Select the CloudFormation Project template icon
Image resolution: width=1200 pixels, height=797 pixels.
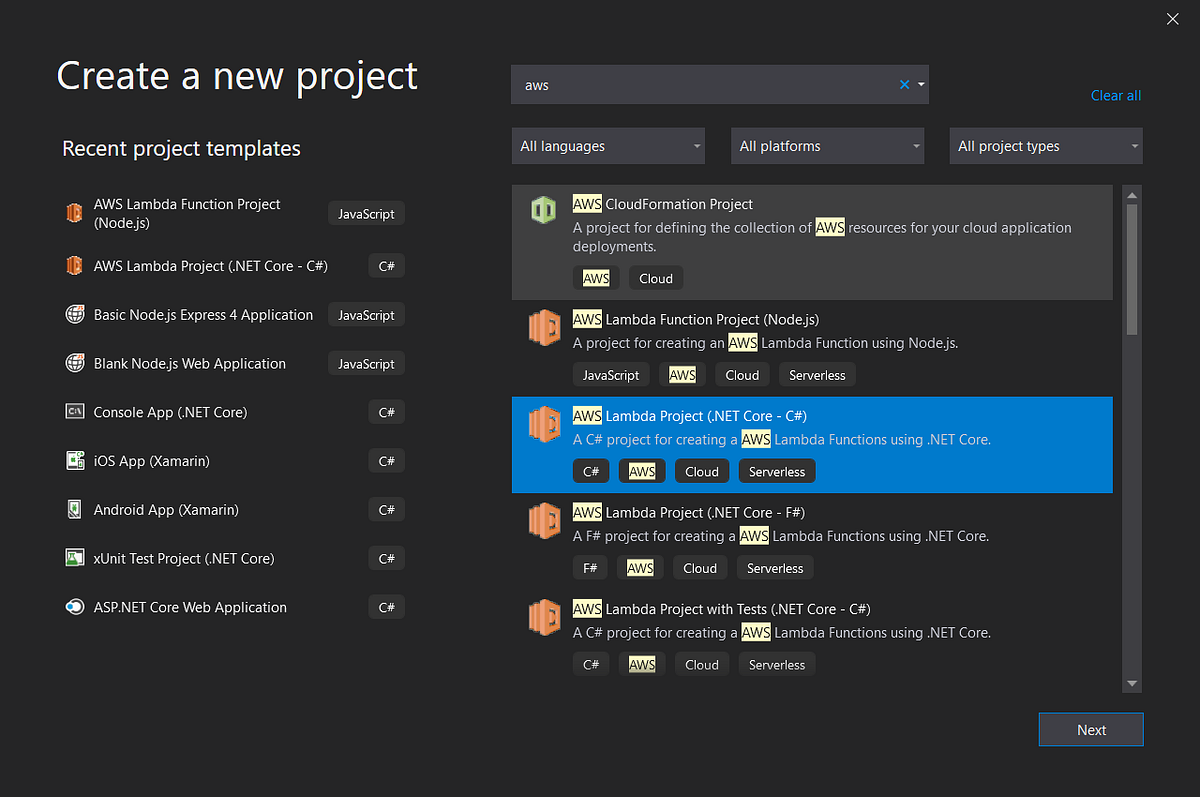tap(543, 210)
